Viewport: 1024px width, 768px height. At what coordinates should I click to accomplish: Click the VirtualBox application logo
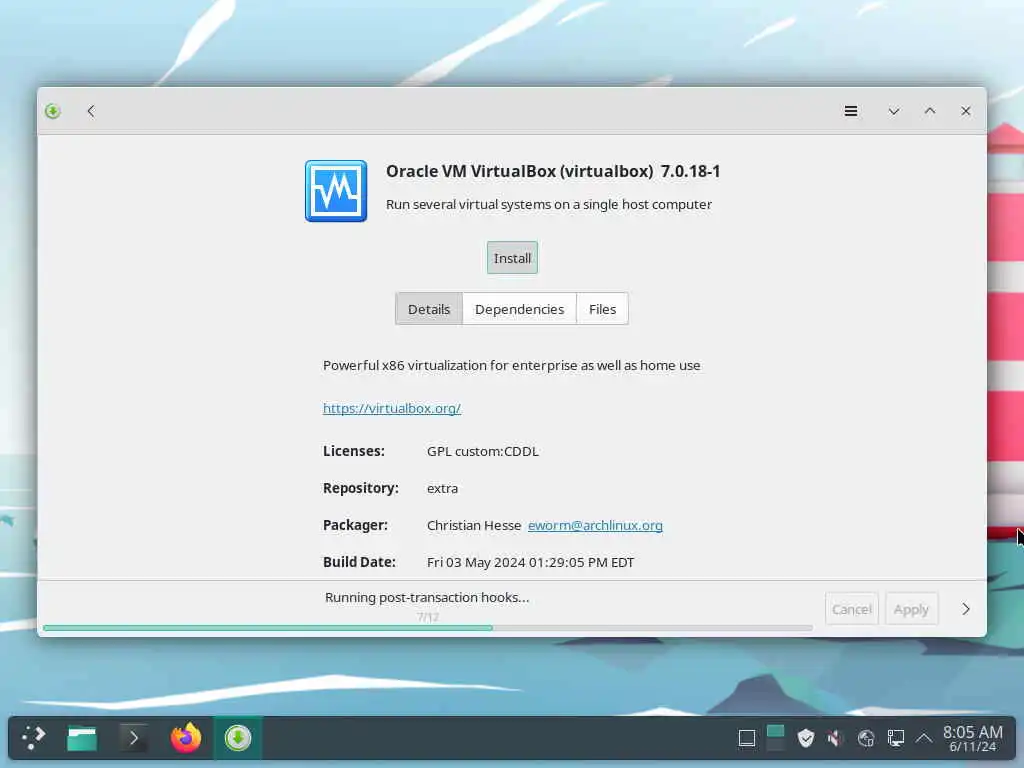coord(336,191)
